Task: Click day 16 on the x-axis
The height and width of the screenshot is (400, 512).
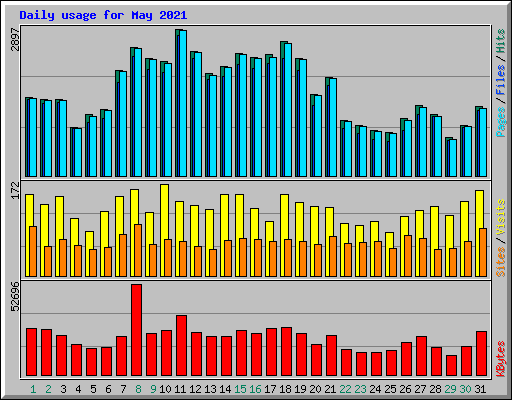Action: pyautogui.click(x=255, y=389)
